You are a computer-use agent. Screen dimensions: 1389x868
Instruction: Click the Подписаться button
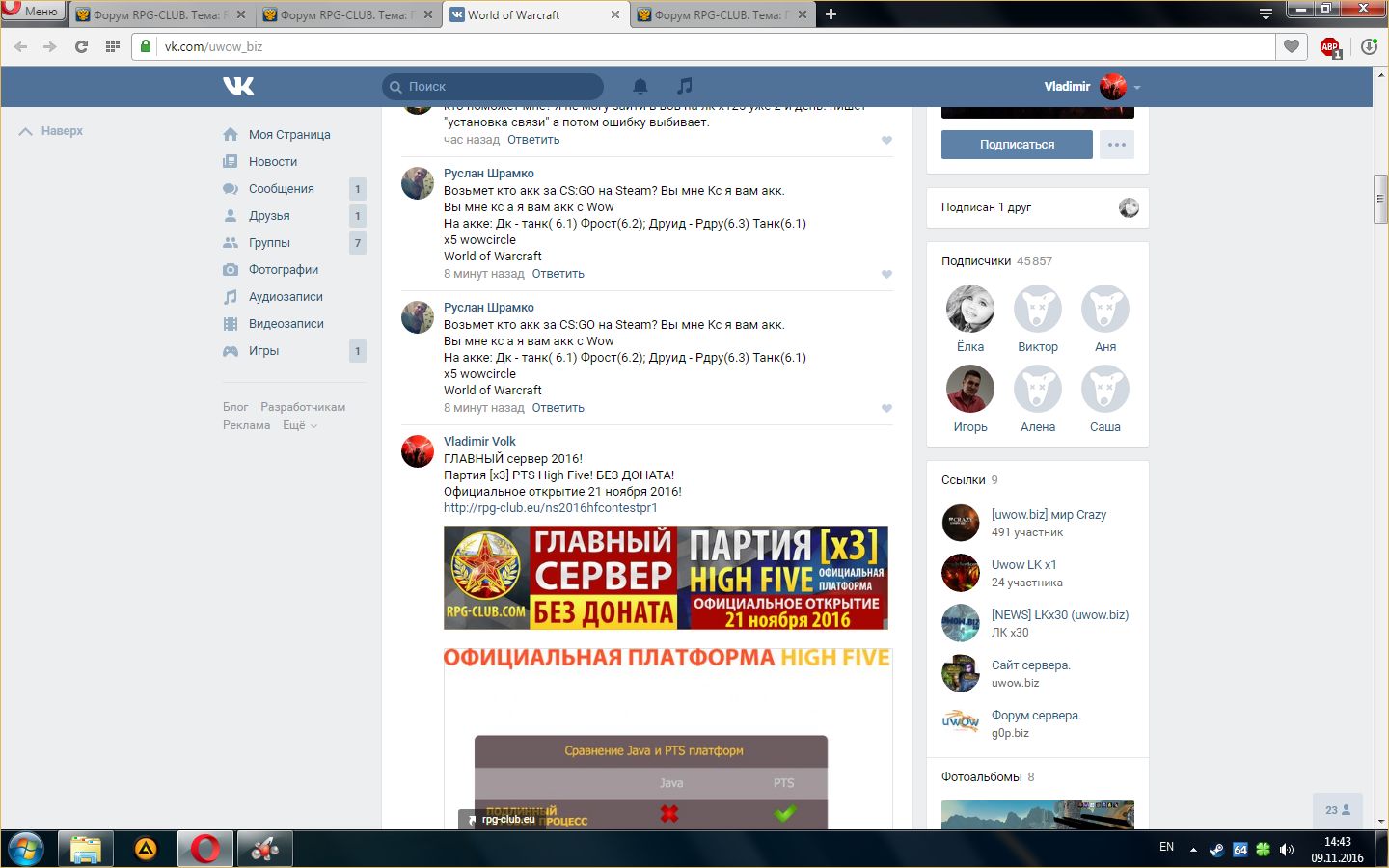tap(1017, 145)
